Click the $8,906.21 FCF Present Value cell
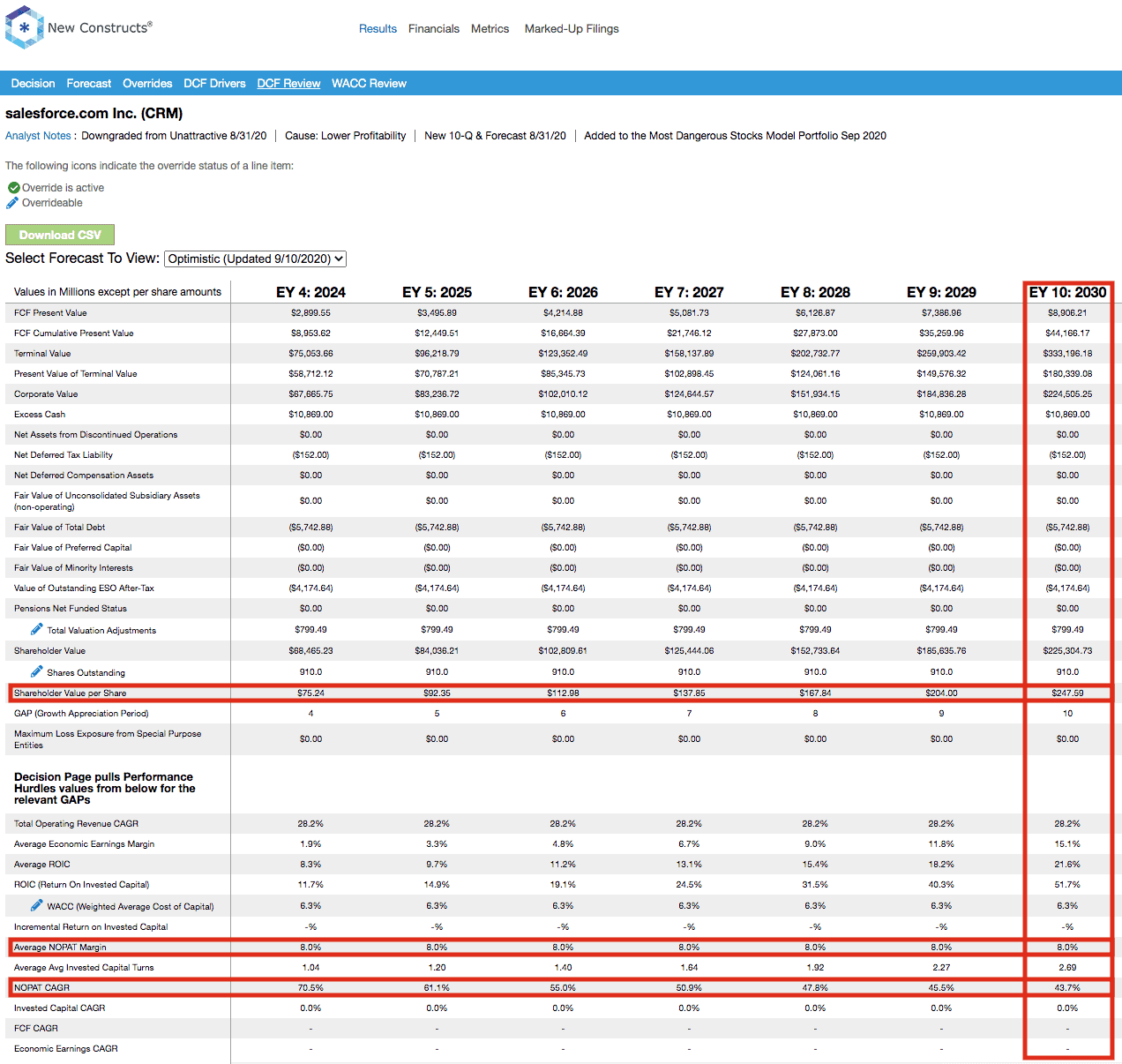The width and height of the screenshot is (1122, 1064). [1067, 313]
